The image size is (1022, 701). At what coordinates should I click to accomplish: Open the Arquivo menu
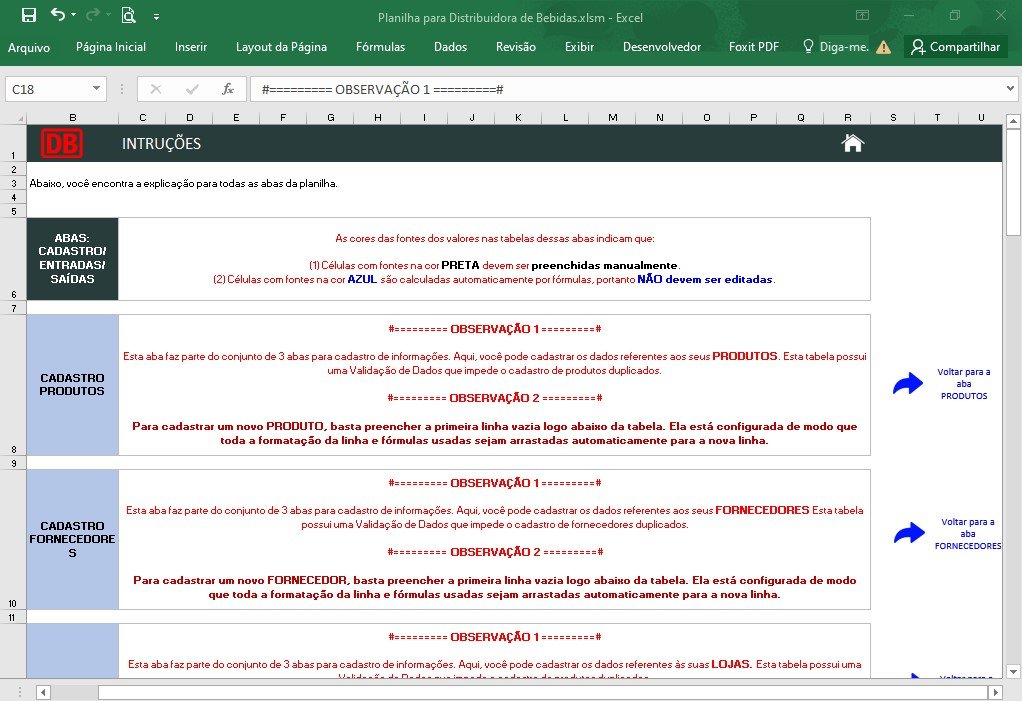29,47
